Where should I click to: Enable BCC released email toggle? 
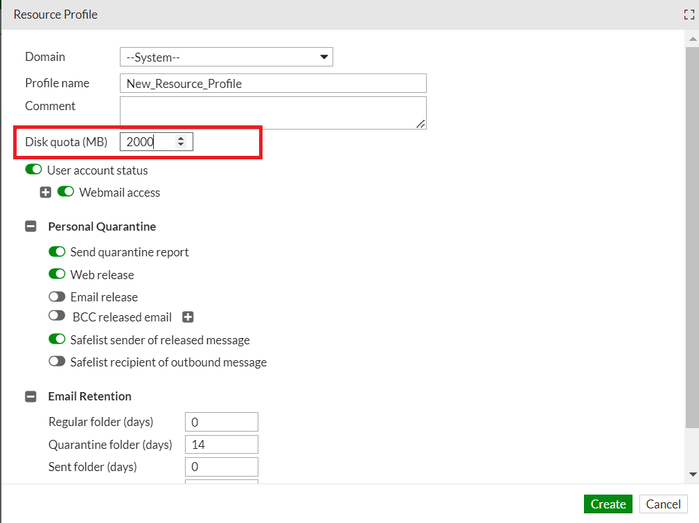57,317
